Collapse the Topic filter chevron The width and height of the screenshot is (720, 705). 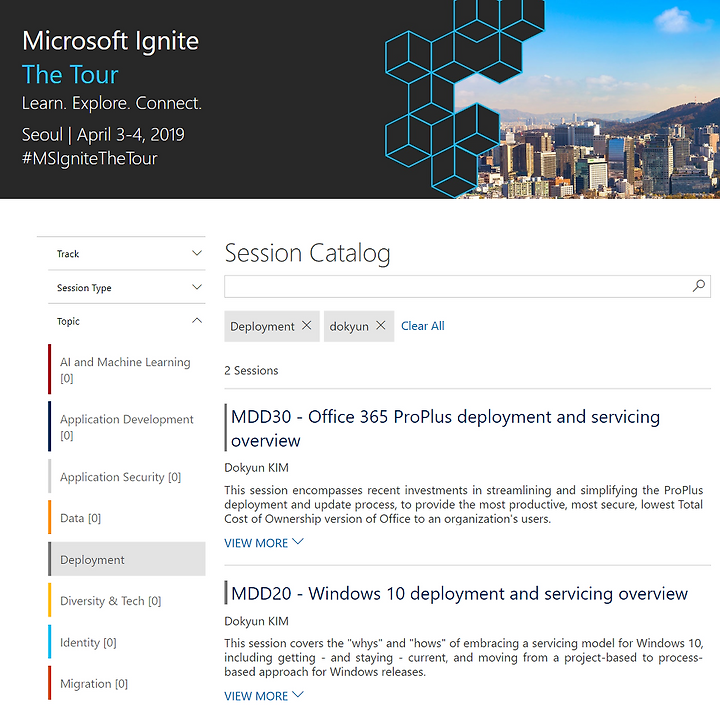197,321
